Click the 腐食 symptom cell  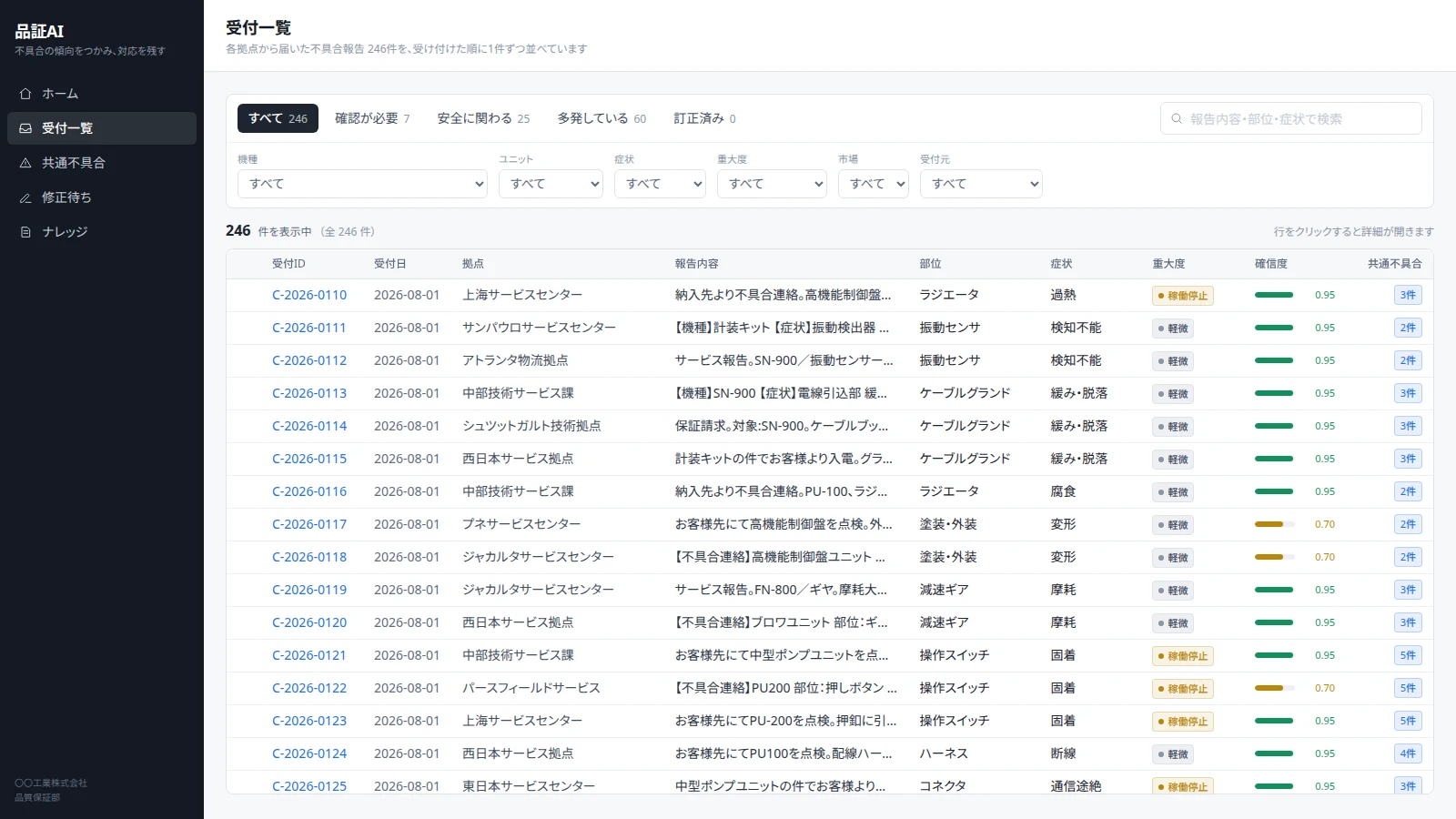point(1064,491)
